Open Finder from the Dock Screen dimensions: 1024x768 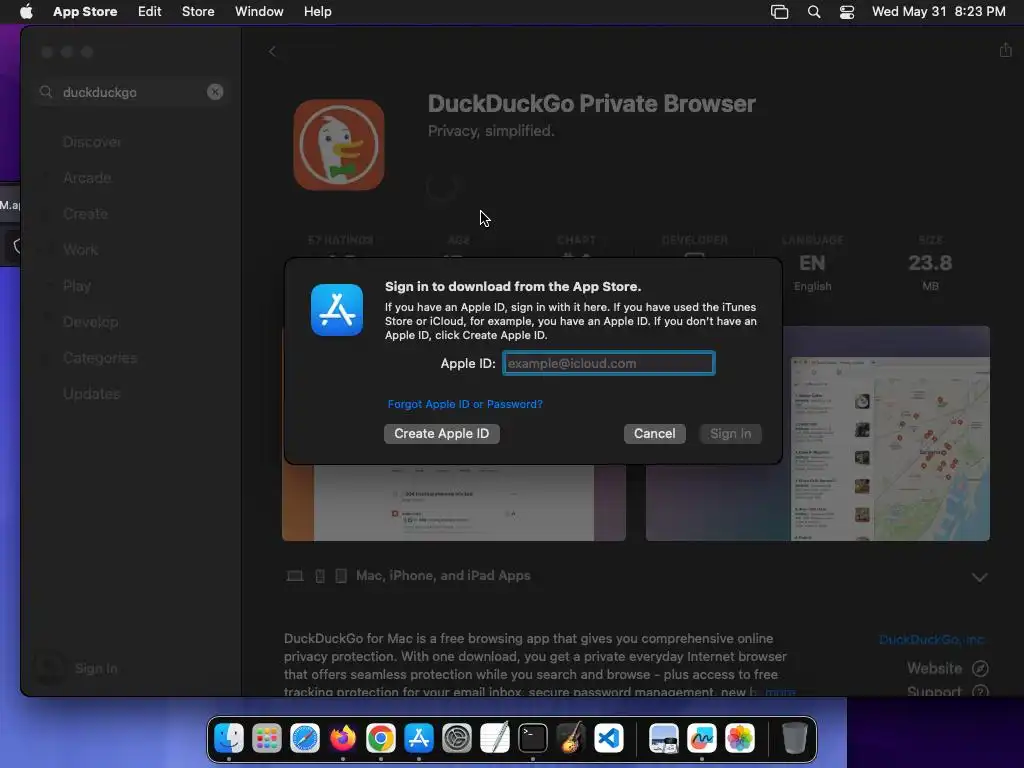(229, 739)
